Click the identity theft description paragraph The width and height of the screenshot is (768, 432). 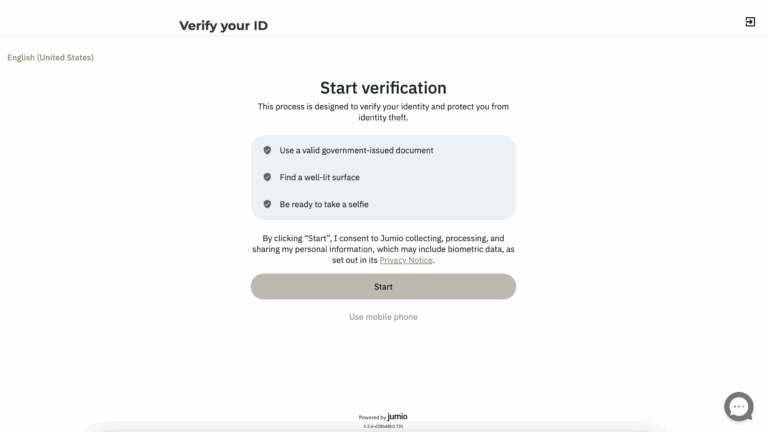click(383, 112)
